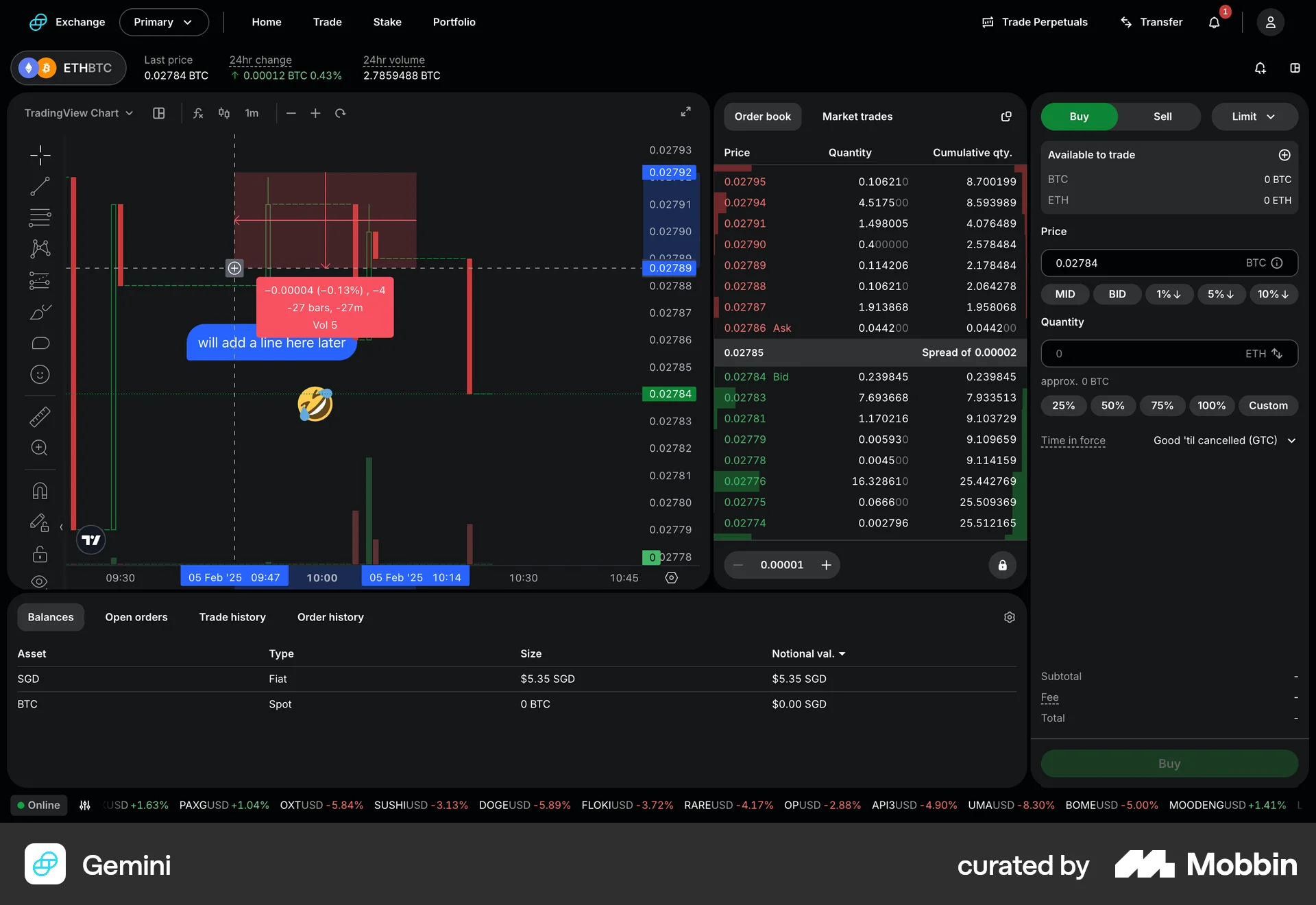This screenshot has width=1316, height=905.
Task: Open the indicators fx menu
Action: (198, 113)
